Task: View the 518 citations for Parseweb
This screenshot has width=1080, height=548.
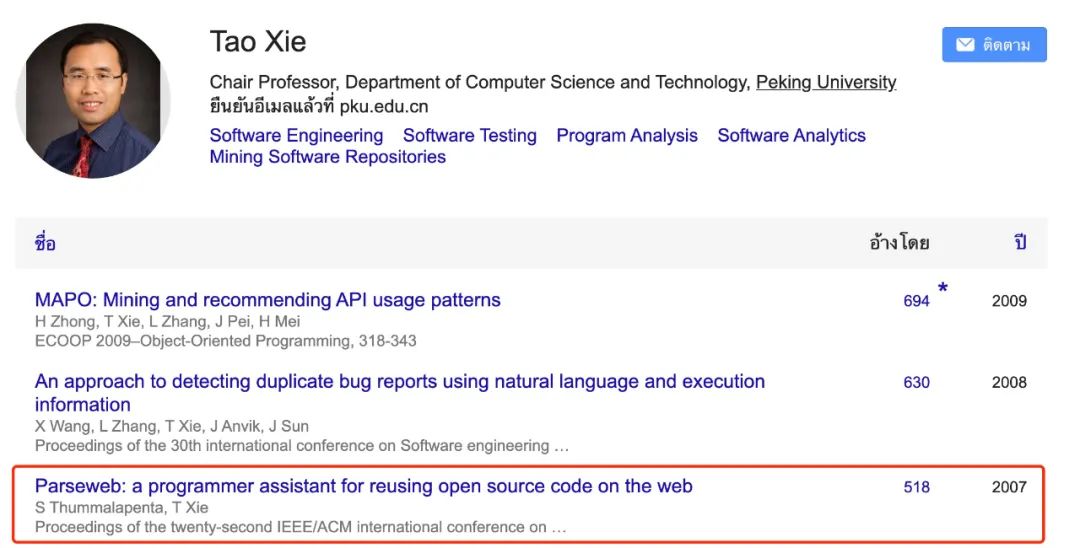Action: tap(916, 487)
